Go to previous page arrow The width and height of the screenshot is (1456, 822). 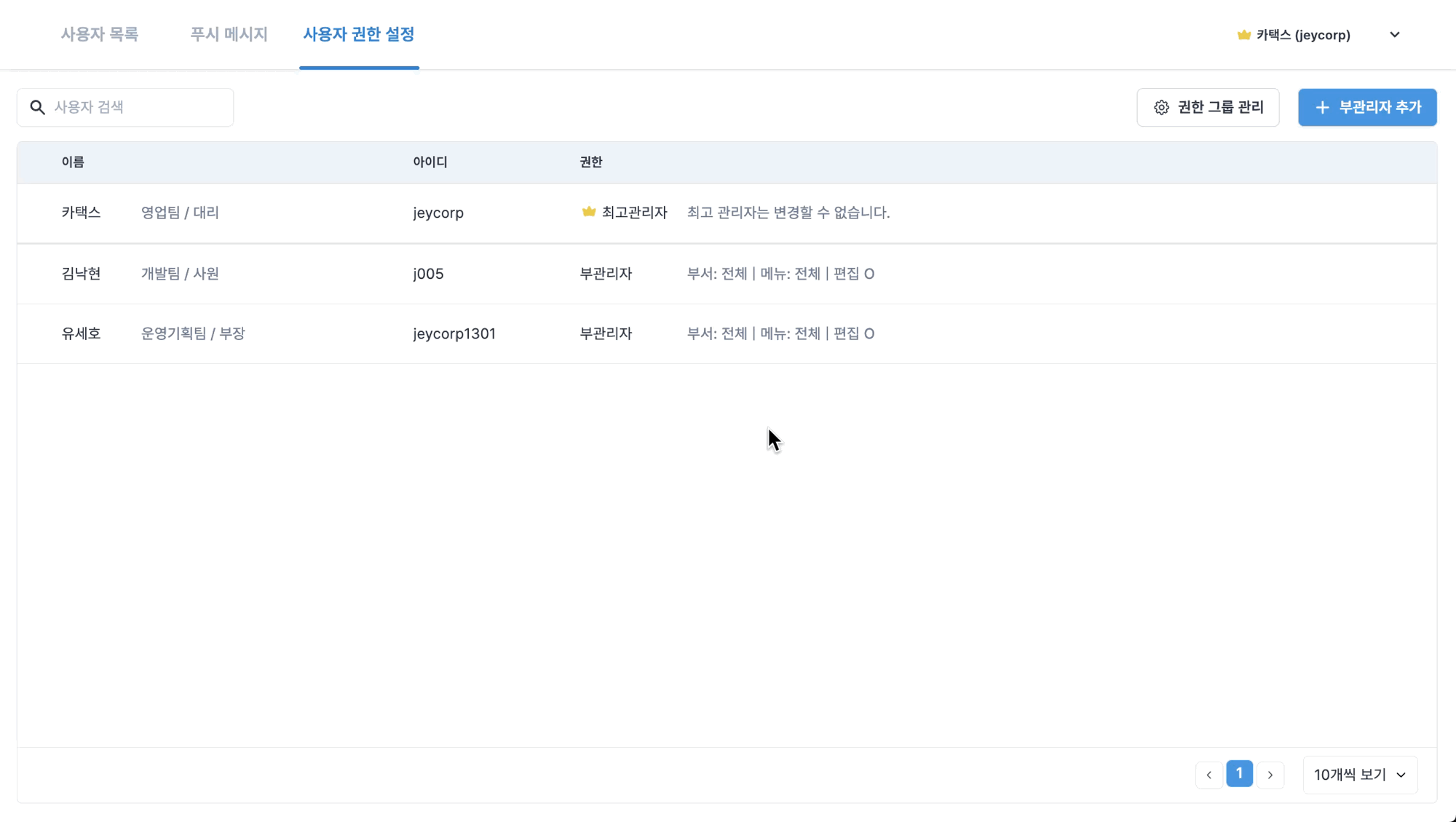click(x=1208, y=775)
